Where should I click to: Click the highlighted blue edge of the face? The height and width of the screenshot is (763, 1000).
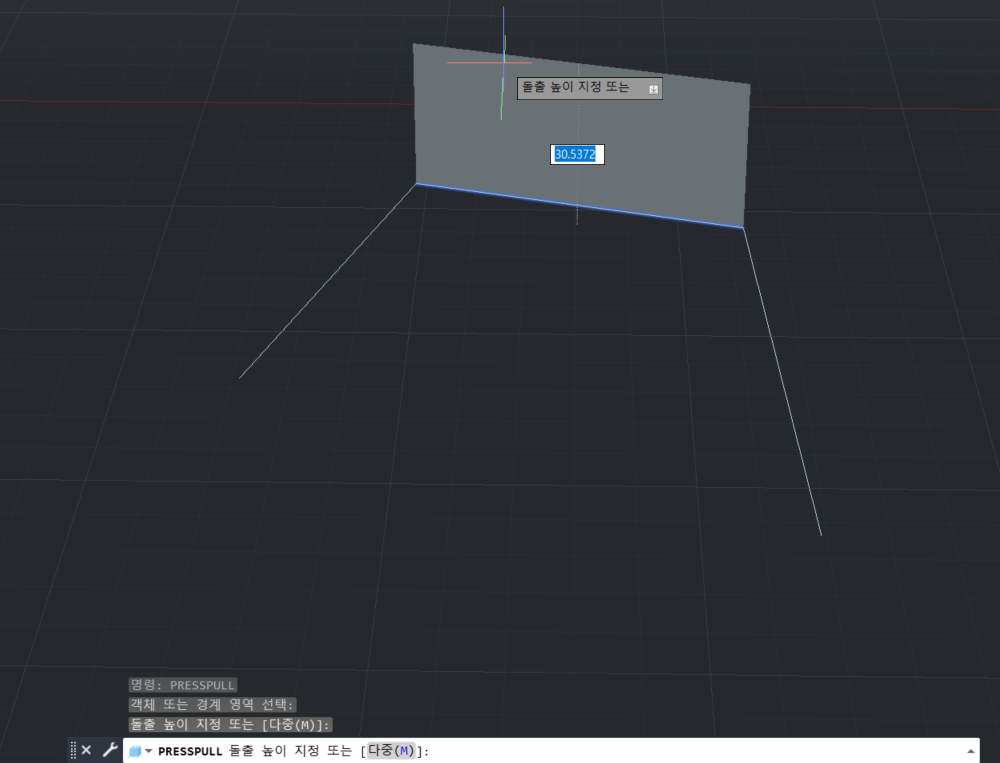(580, 205)
